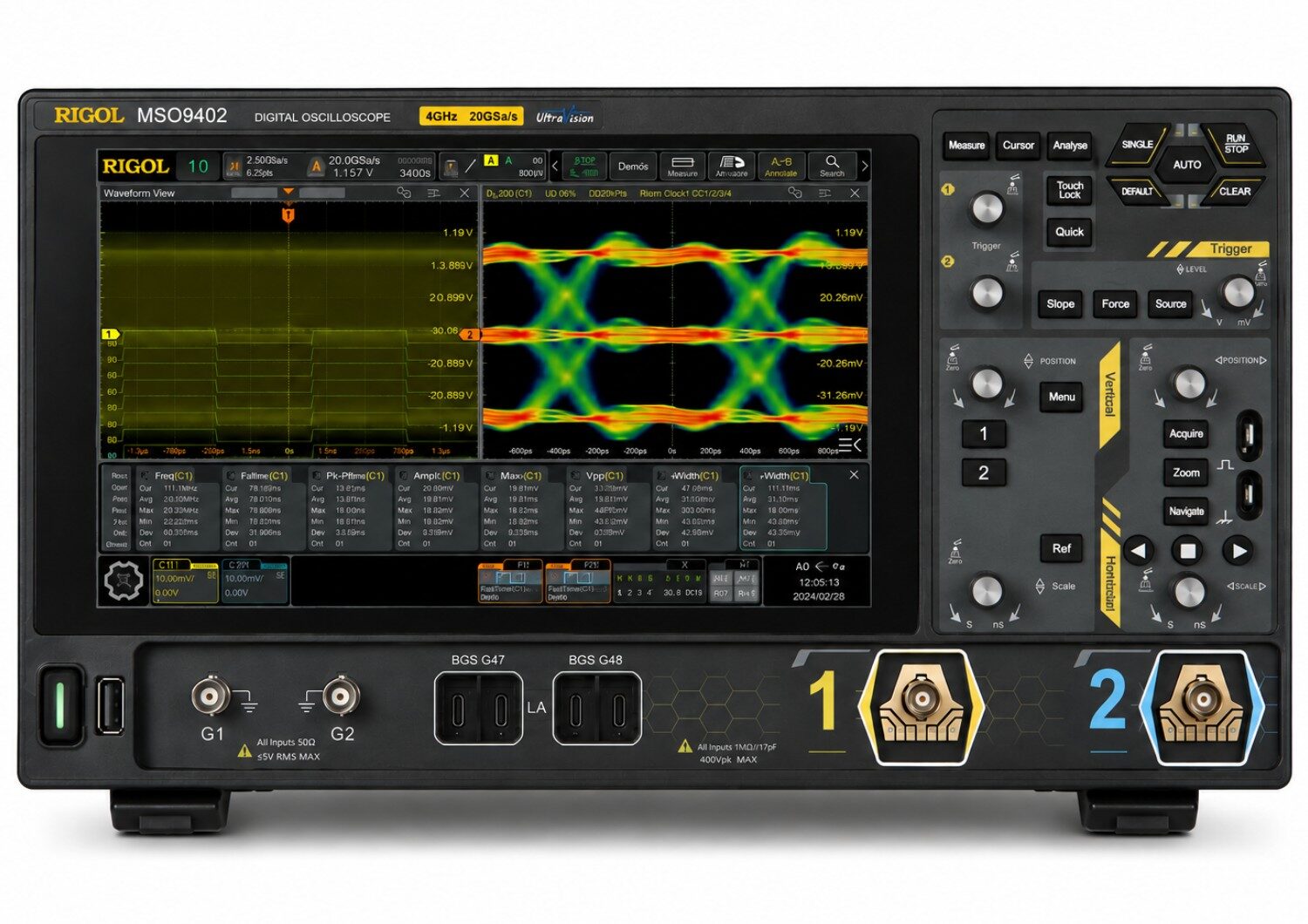Select the Max(C1) measurement tab
1308x924 pixels.
(521, 476)
